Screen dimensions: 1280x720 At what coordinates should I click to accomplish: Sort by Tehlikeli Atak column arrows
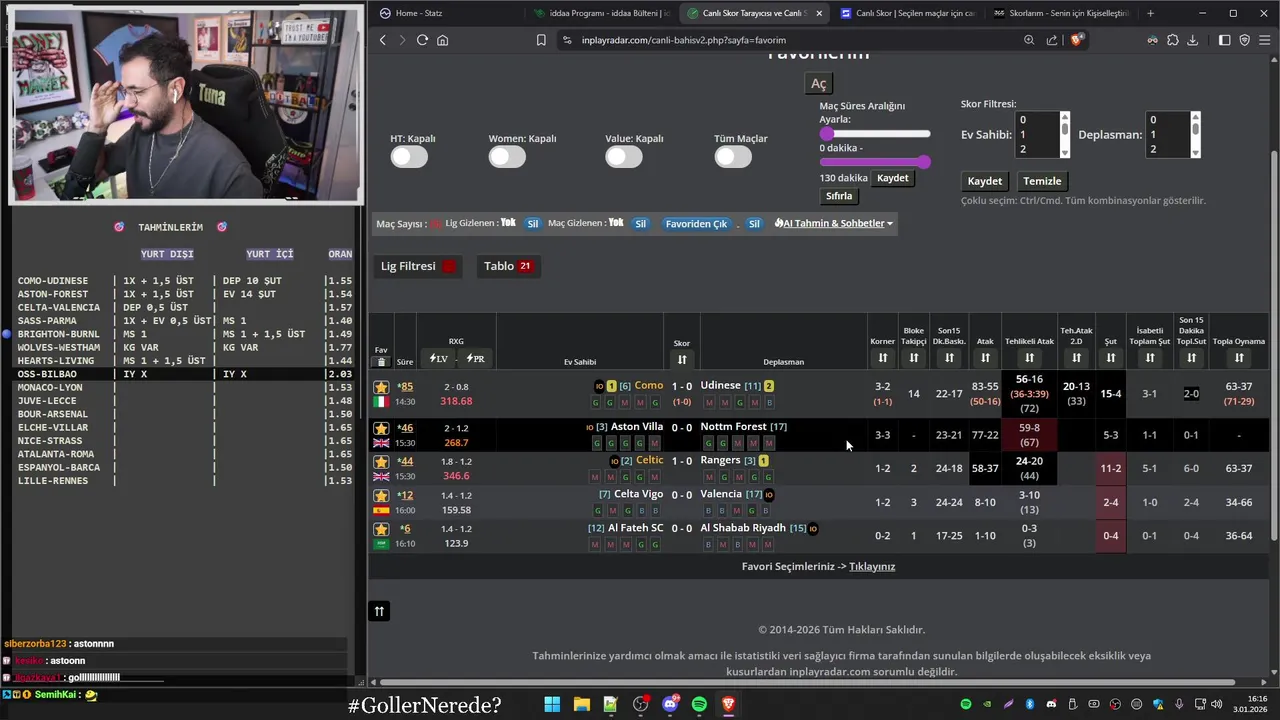[x=1029, y=358]
